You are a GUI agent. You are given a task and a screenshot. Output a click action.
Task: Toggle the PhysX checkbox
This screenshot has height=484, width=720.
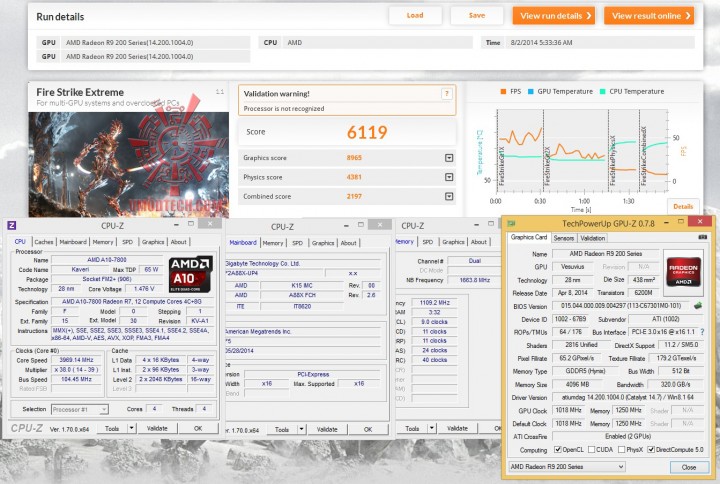[x=621, y=450]
